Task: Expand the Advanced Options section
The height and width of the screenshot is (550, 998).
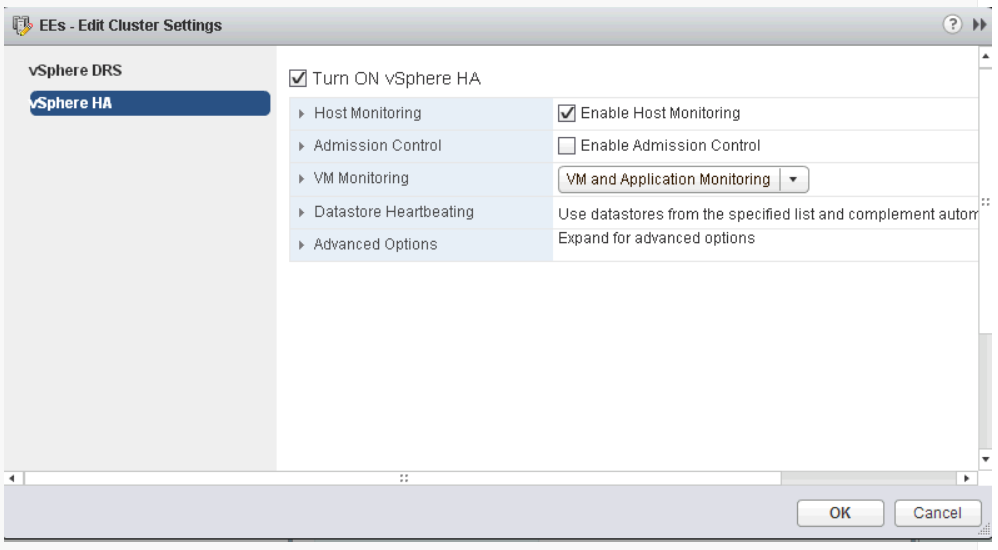Action: (x=302, y=245)
